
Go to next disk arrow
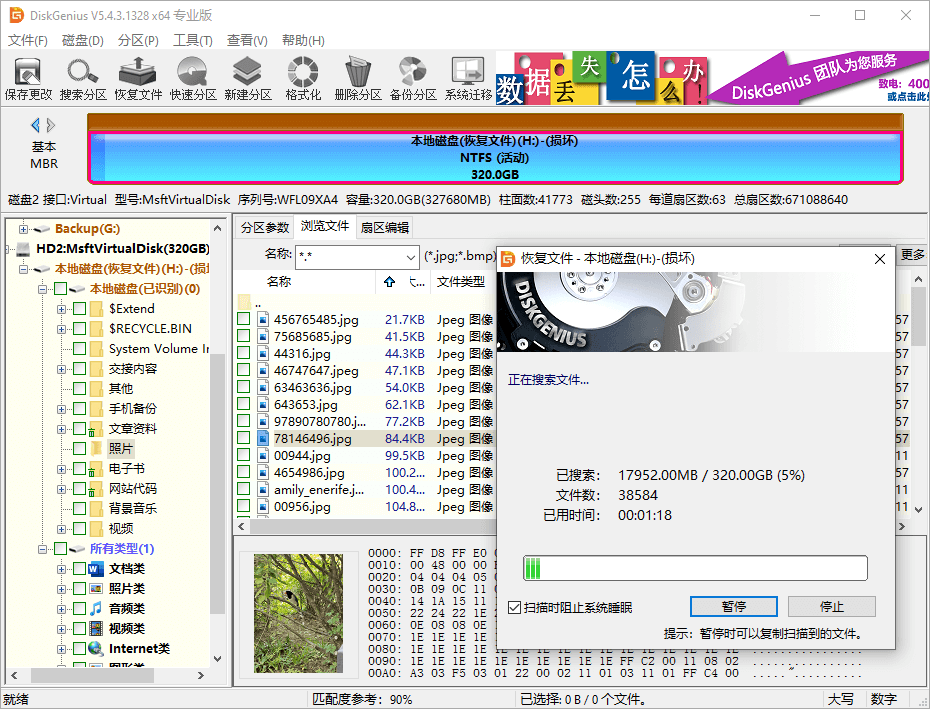(51, 125)
